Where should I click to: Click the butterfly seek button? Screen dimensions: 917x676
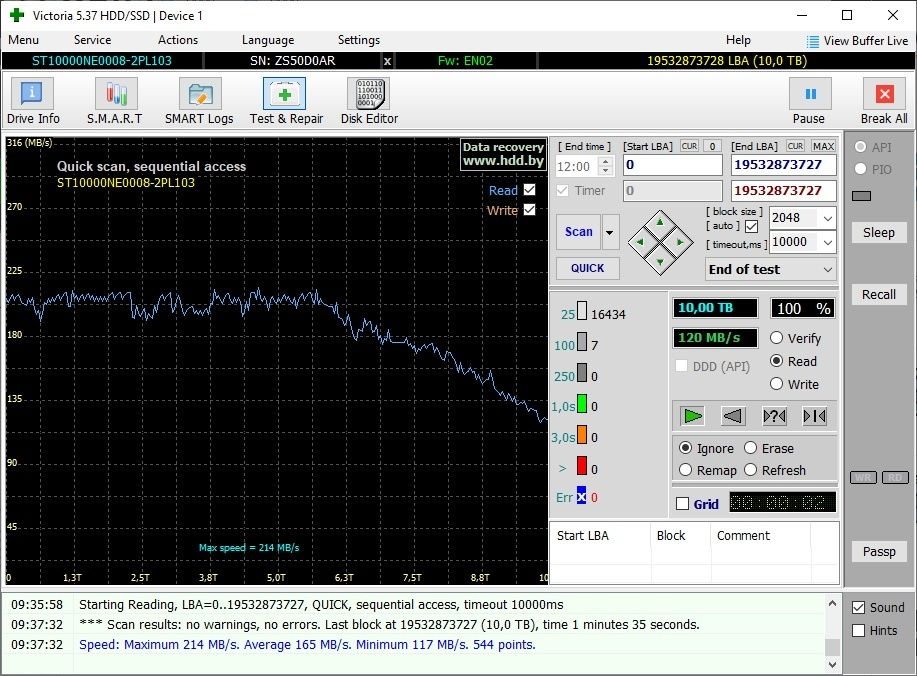pos(815,416)
